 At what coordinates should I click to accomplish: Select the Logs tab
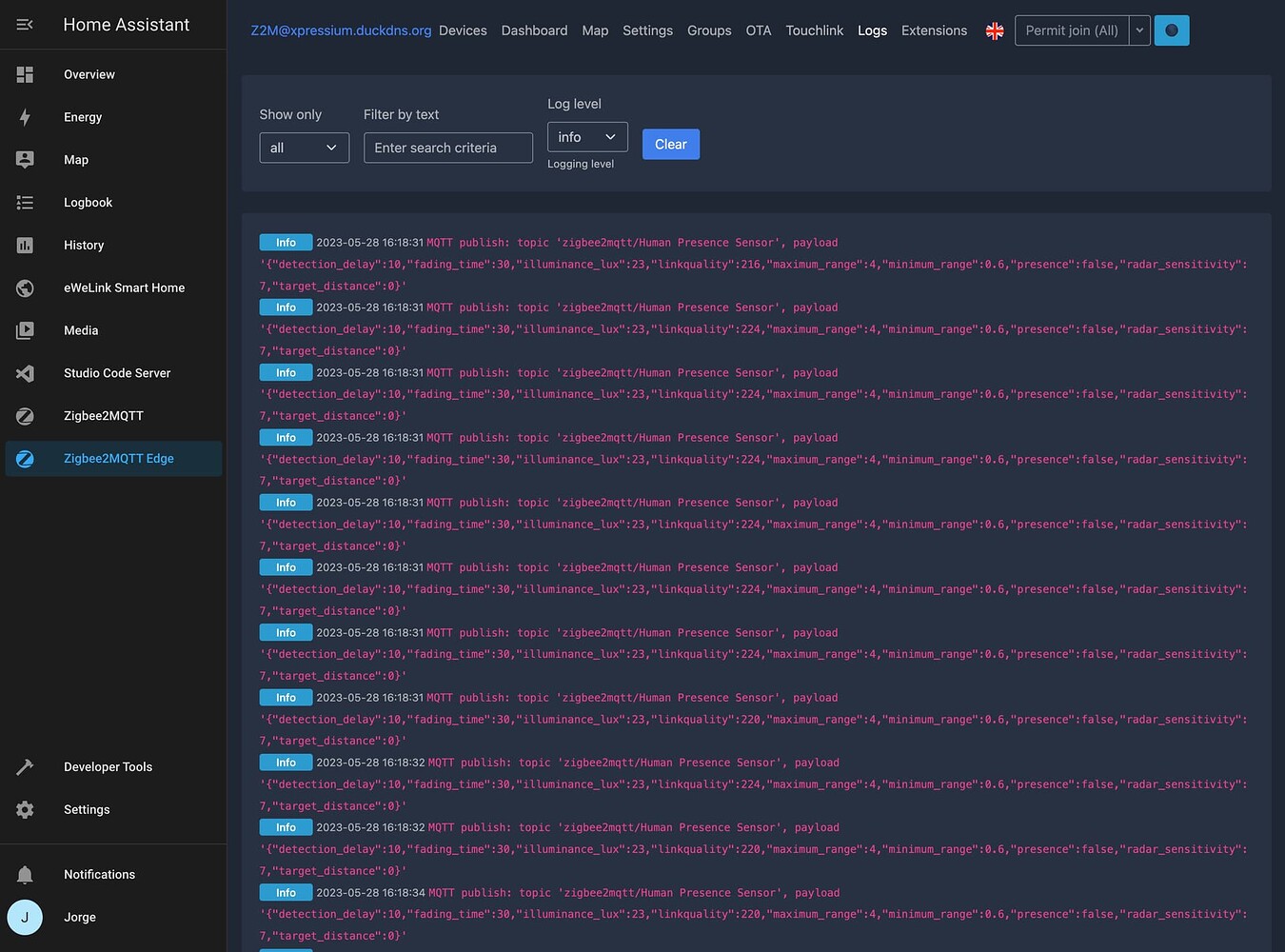coord(872,30)
